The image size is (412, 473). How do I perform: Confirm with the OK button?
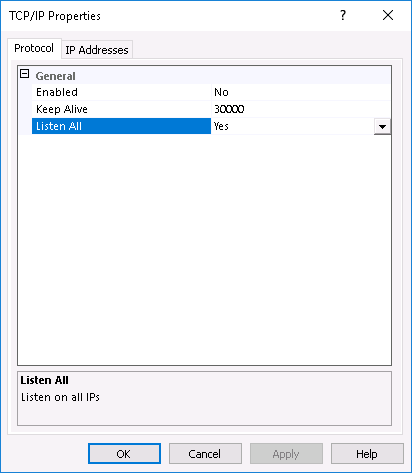point(124,454)
